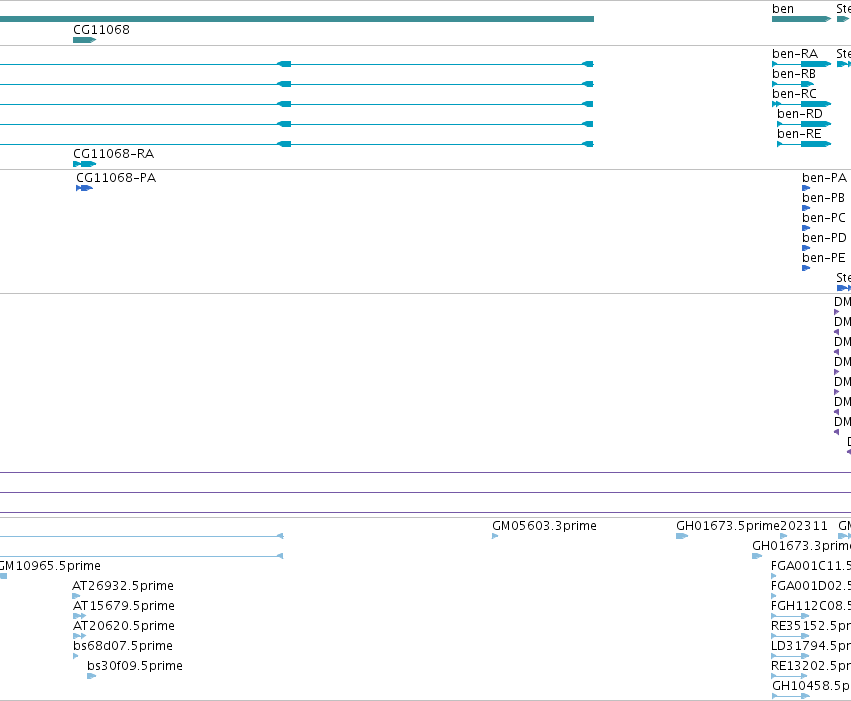Click the ben-RE transcript label

[799, 134]
